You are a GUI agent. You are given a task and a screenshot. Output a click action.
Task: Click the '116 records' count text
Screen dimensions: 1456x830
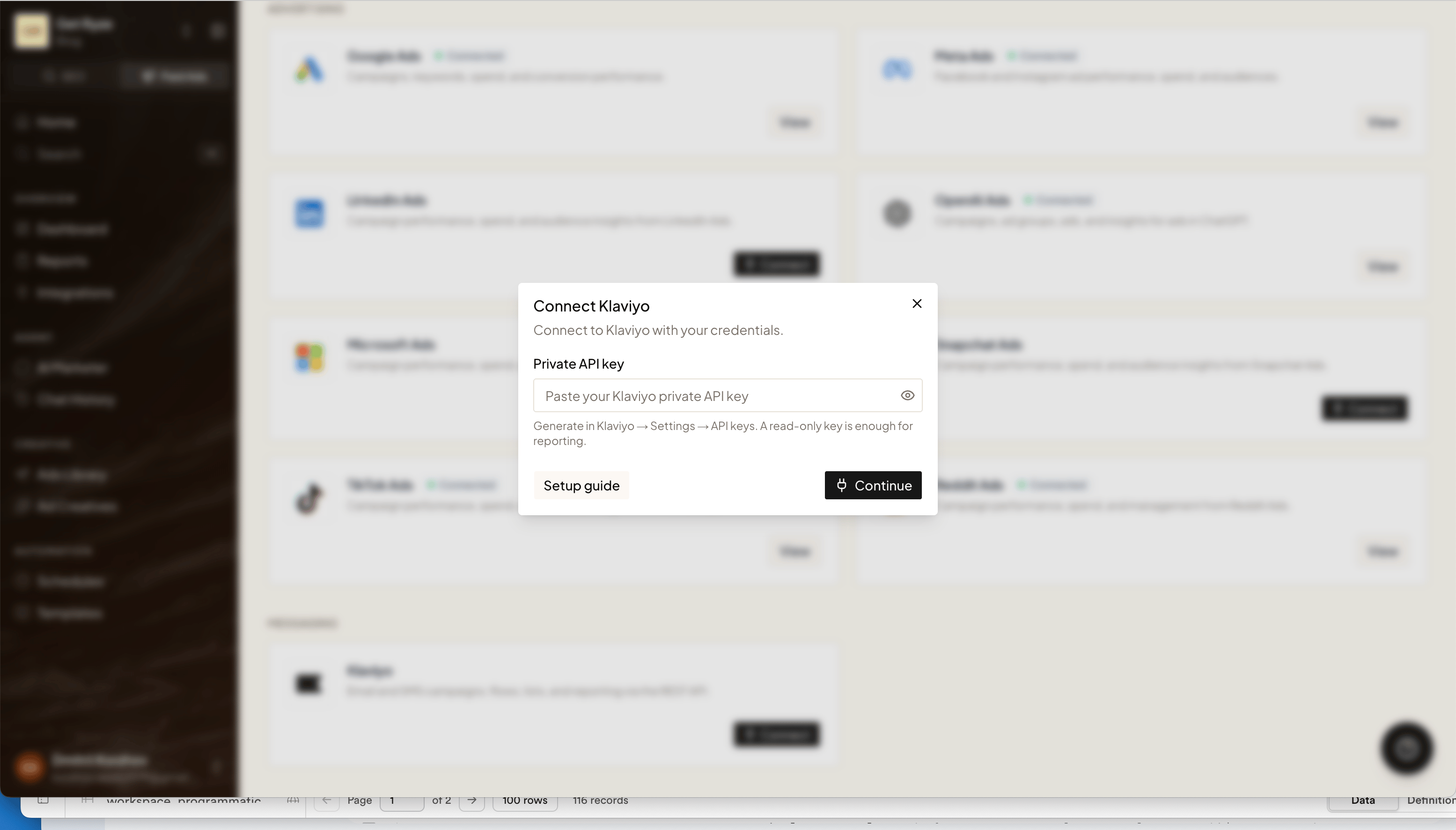coord(600,800)
